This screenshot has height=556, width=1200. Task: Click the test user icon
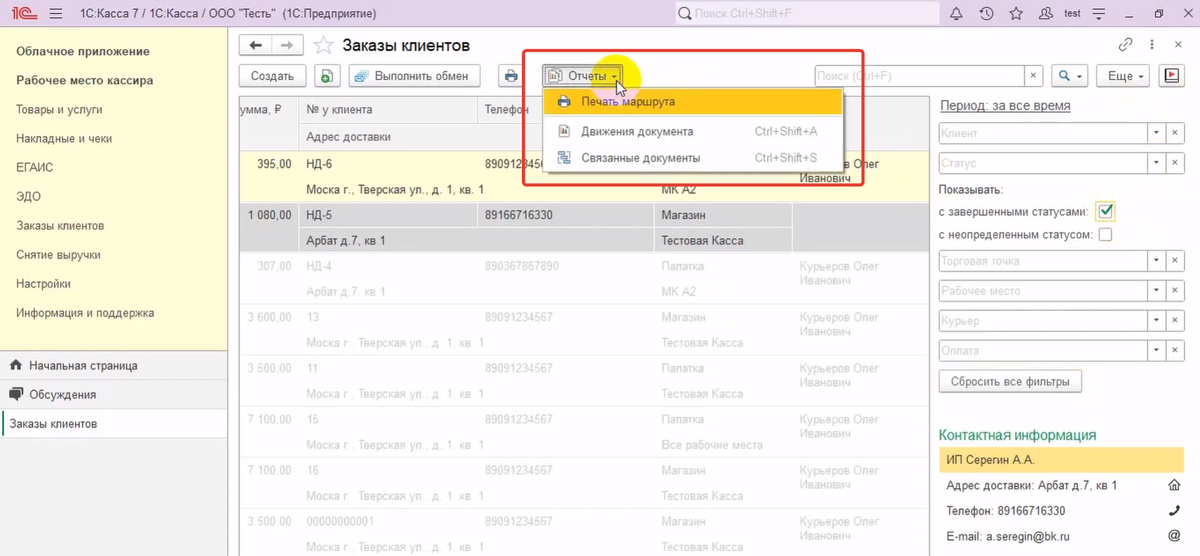(1046, 14)
